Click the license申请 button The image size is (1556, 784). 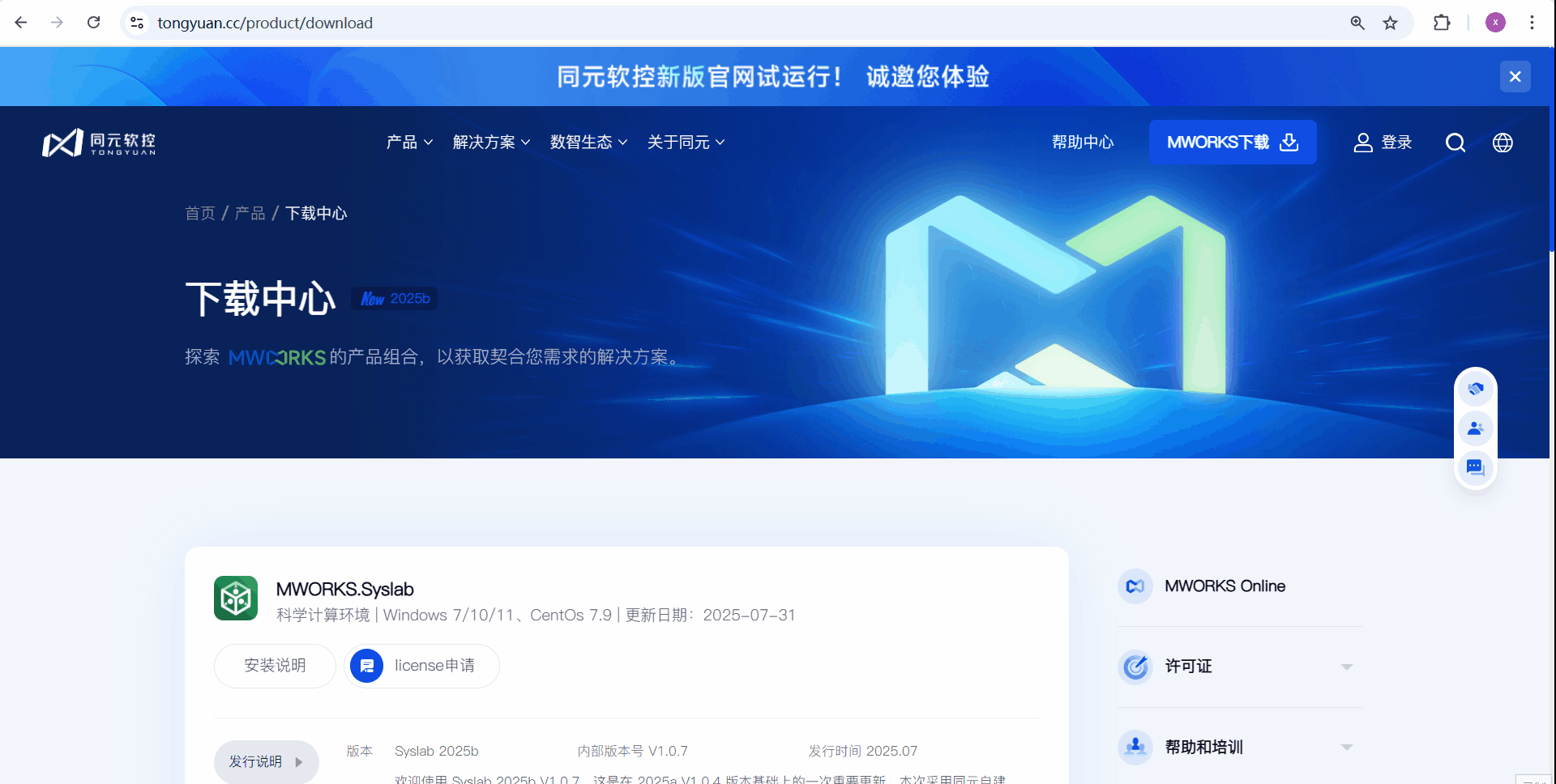tap(421, 666)
